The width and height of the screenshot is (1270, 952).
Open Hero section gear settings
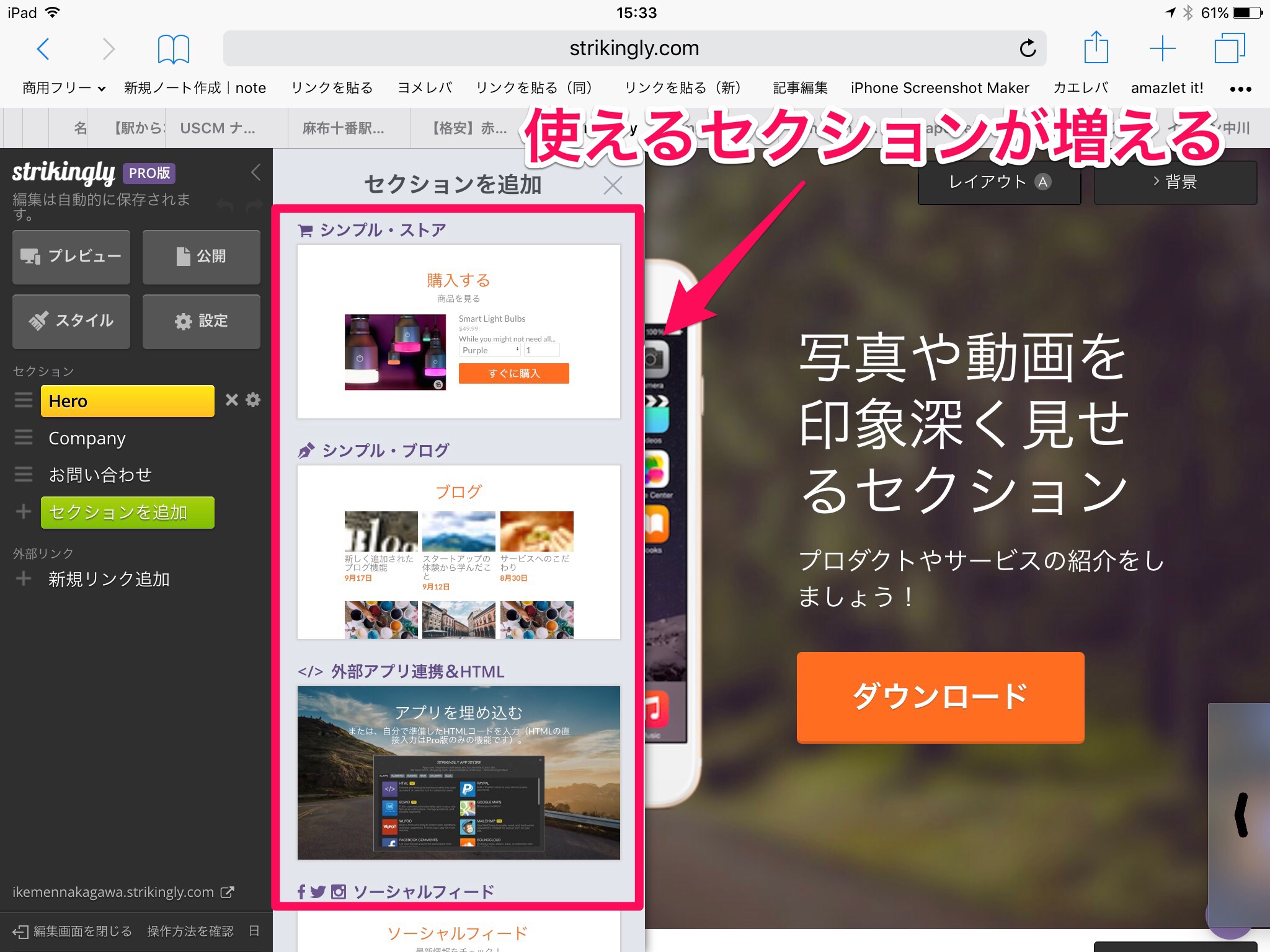coord(253,400)
